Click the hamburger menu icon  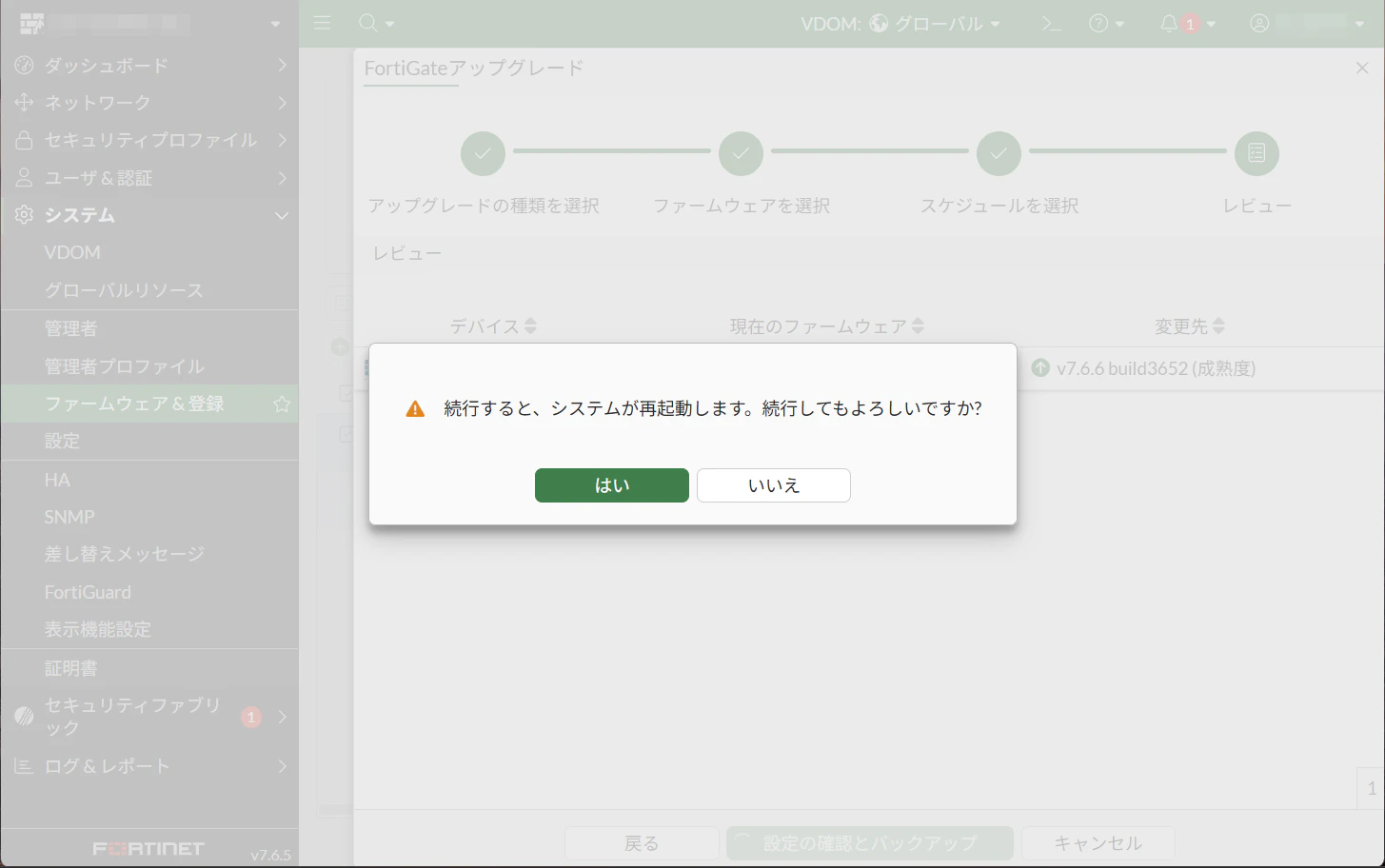(x=322, y=23)
